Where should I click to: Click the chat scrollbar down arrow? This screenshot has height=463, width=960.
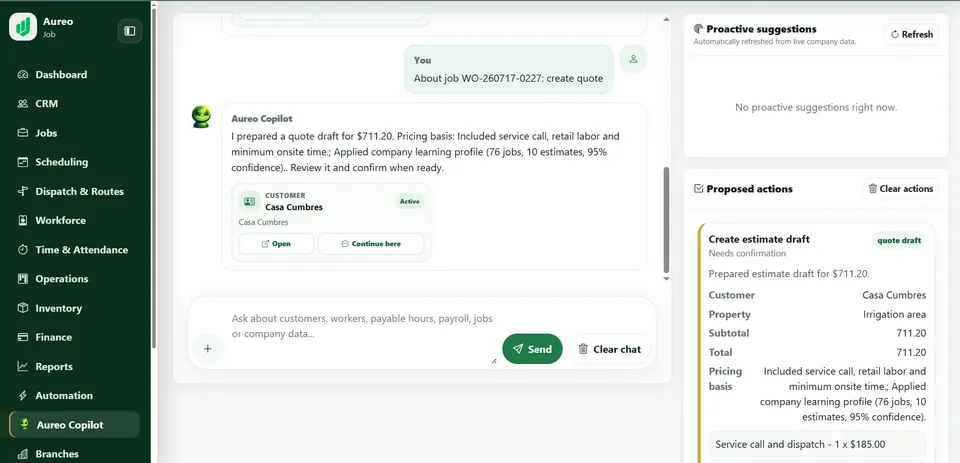coord(666,279)
